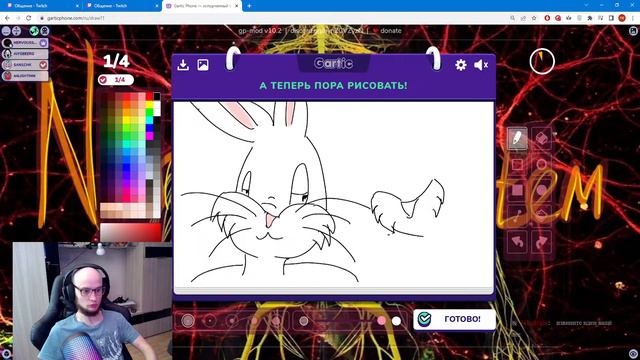Download the drawing with the save icon

[183, 65]
